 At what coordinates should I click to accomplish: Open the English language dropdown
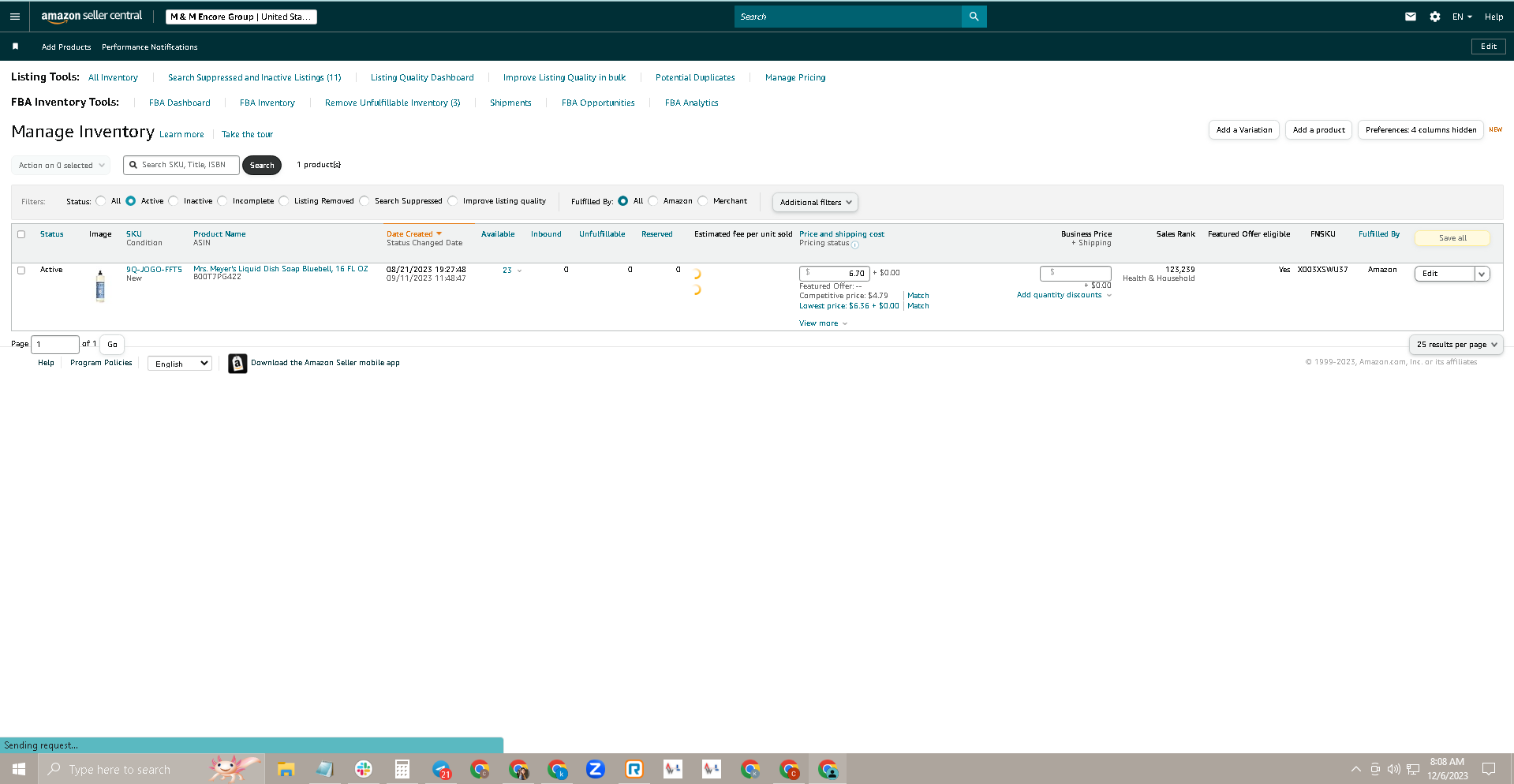click(x=180, y=364)
